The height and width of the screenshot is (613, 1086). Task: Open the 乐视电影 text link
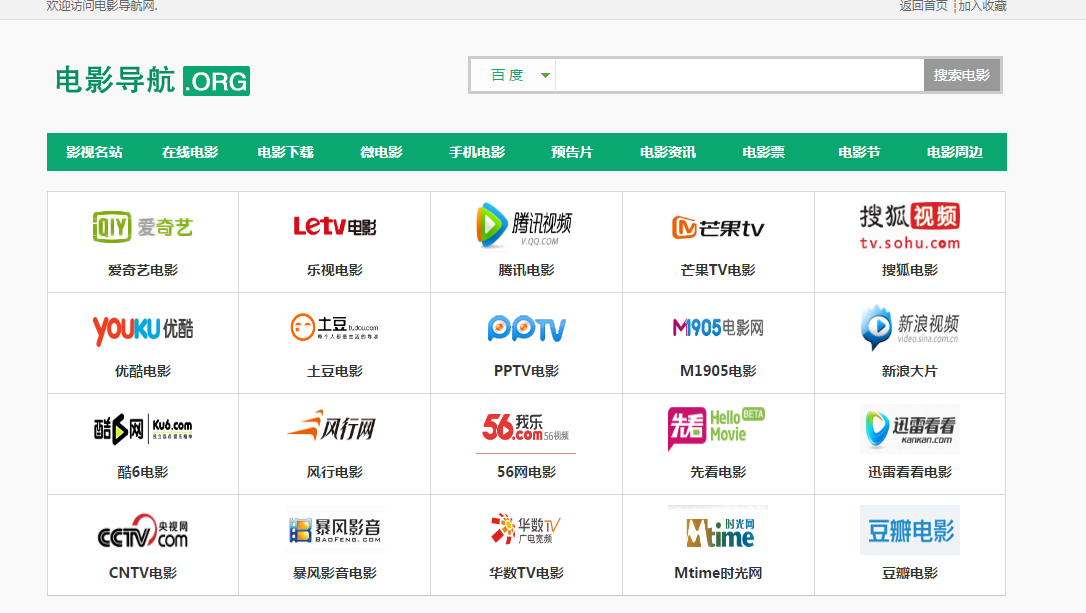pos(335,270)
